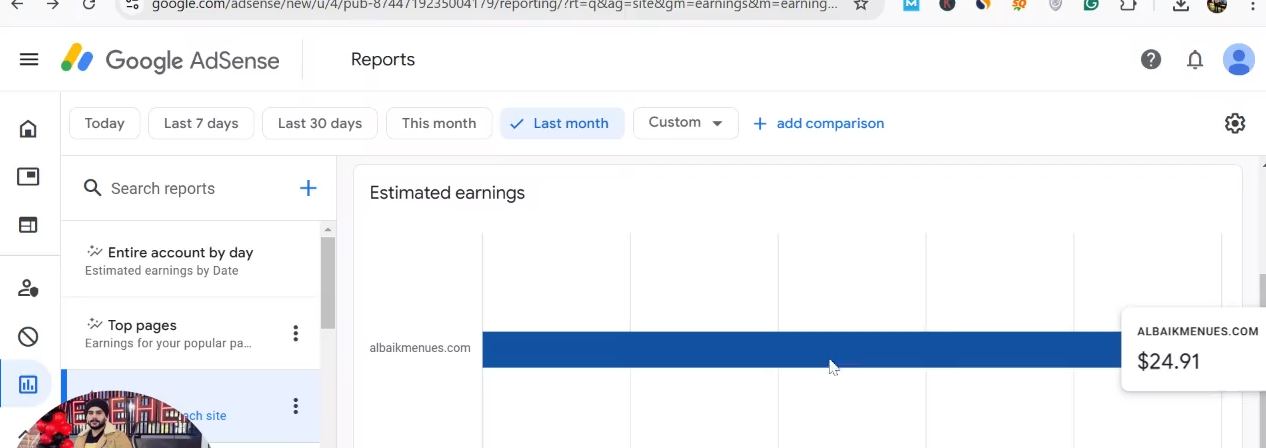This screenshot has height=448, width=1266.
Task: Reload the browser page
Action: coord(89,4)
